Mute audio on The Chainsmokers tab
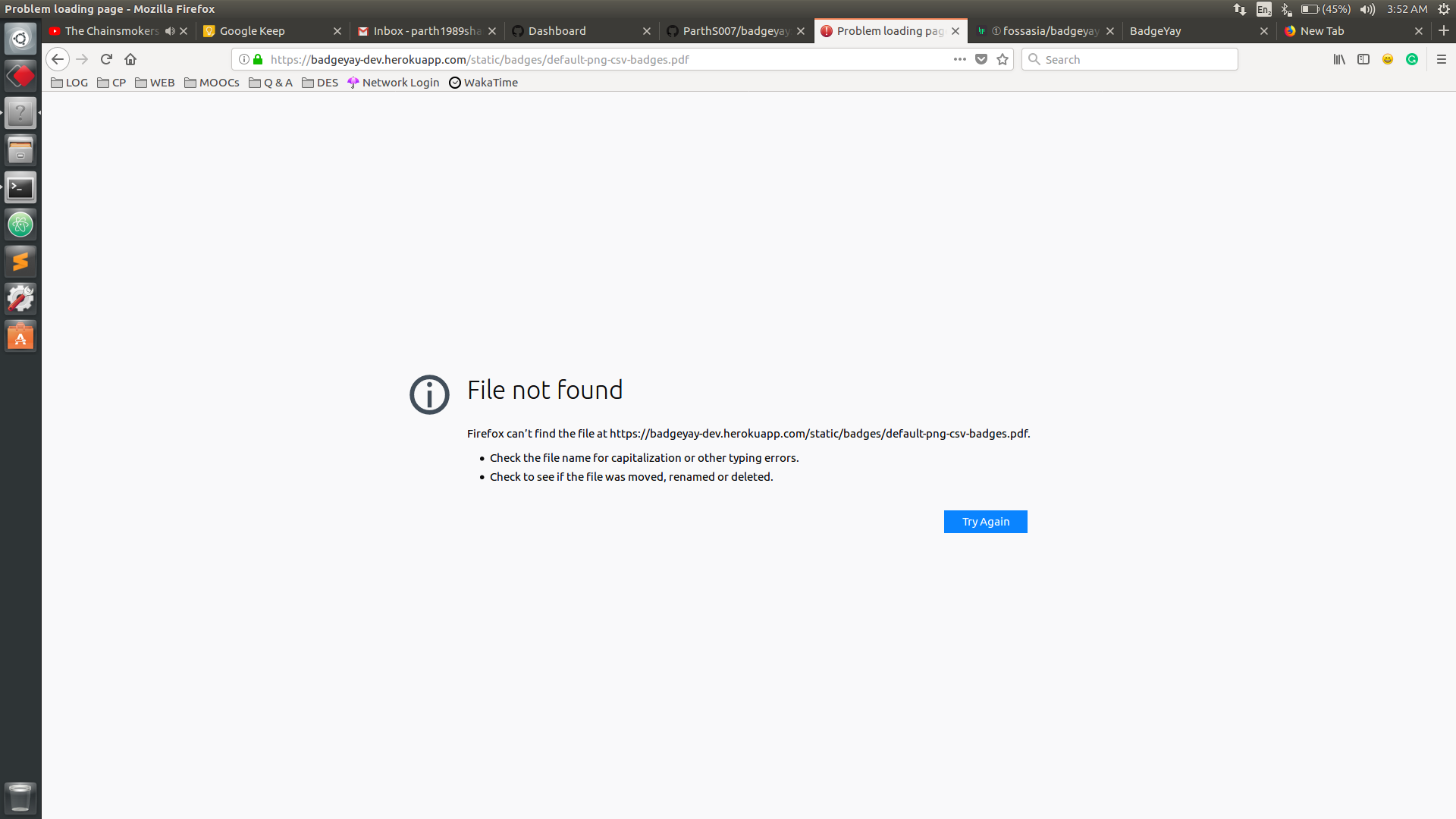Screen dimensions: 1456x819 coord(170,31)
